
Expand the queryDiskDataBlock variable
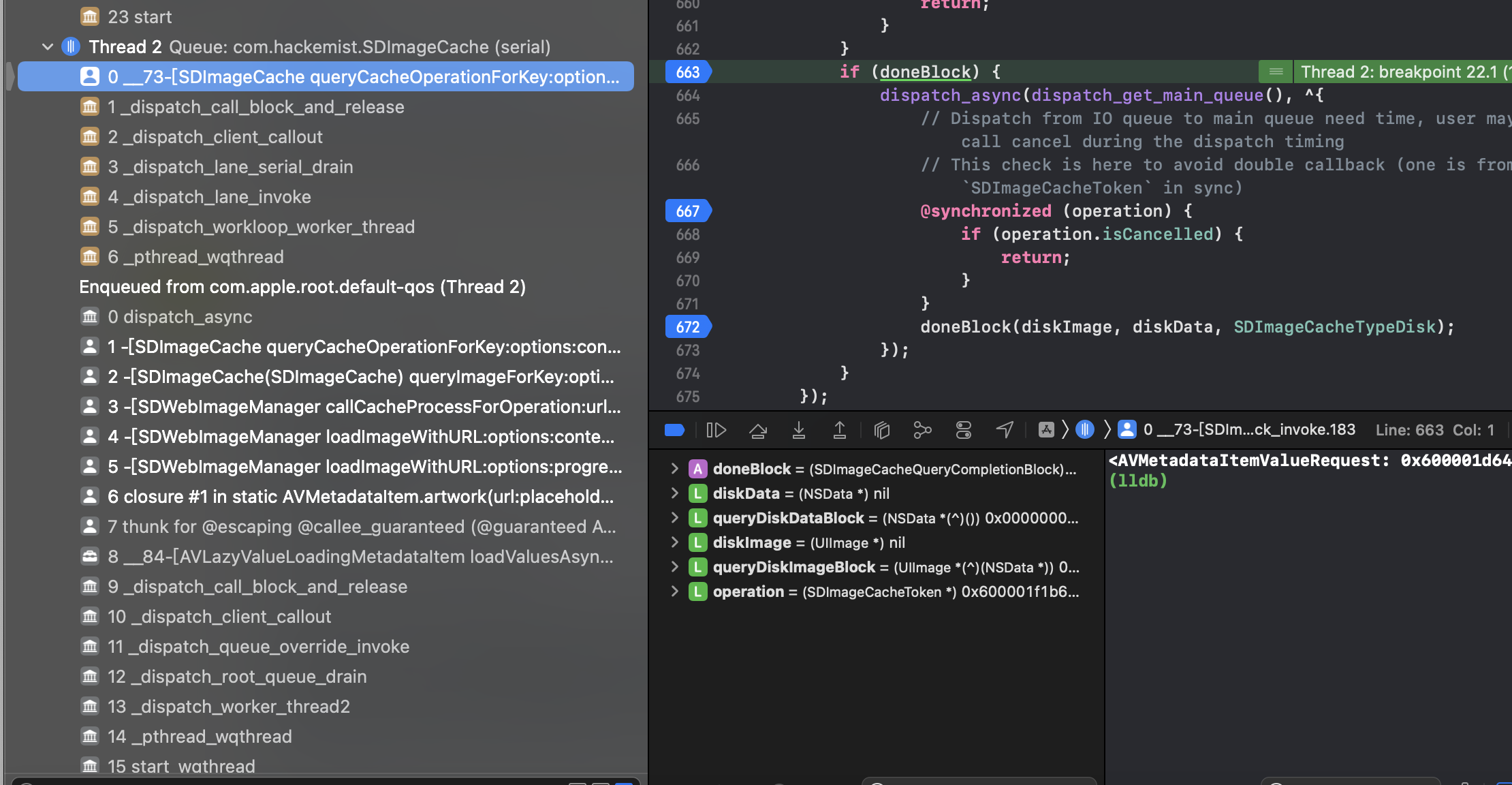[674, 518]
